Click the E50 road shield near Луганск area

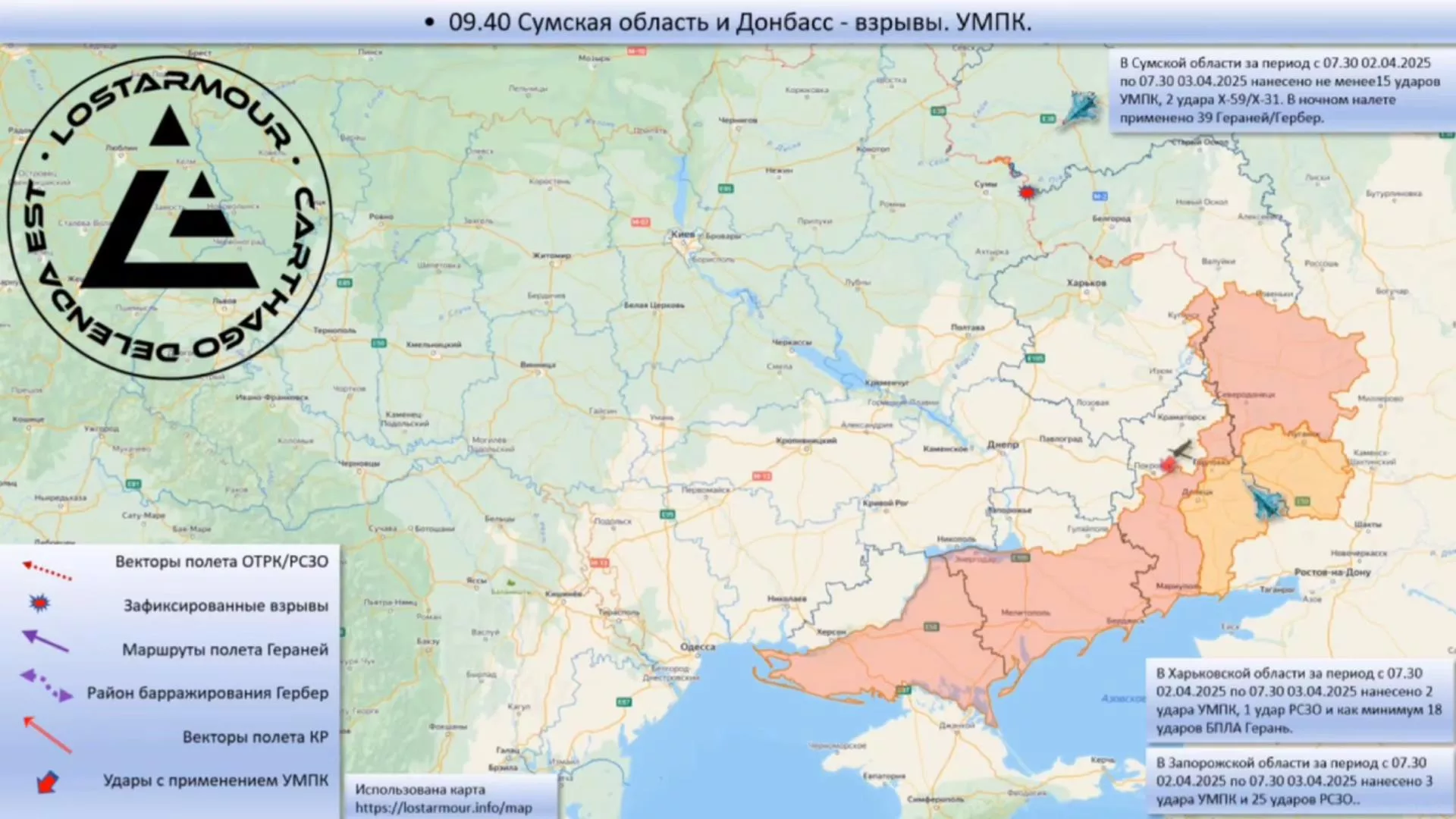(x=1303, y=500)
